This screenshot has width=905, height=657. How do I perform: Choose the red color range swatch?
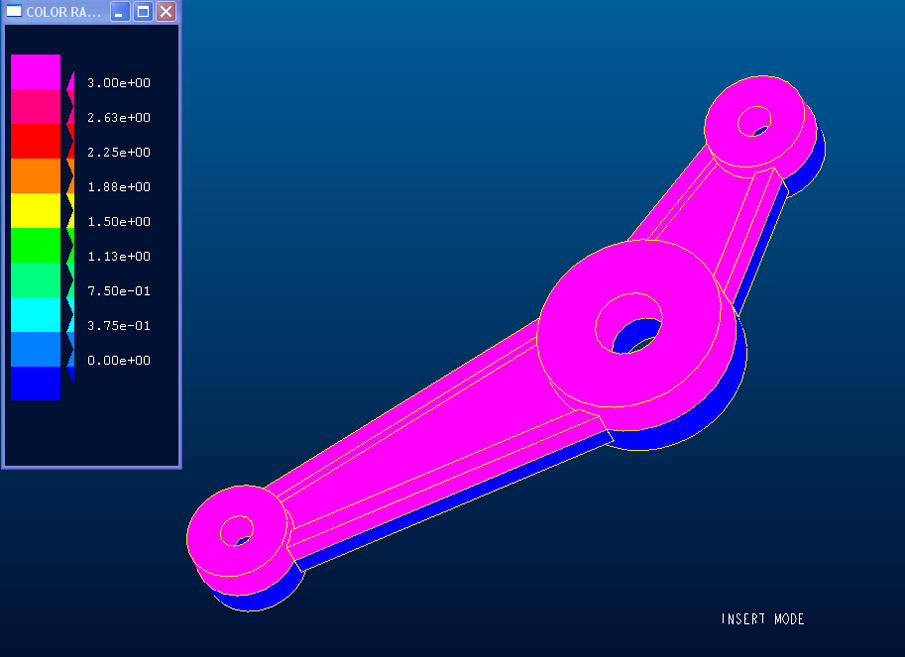[36, 141]
